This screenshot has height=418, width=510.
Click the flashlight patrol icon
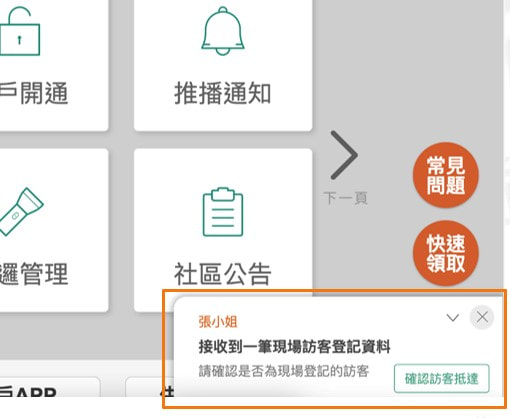[x=20, y=212]
